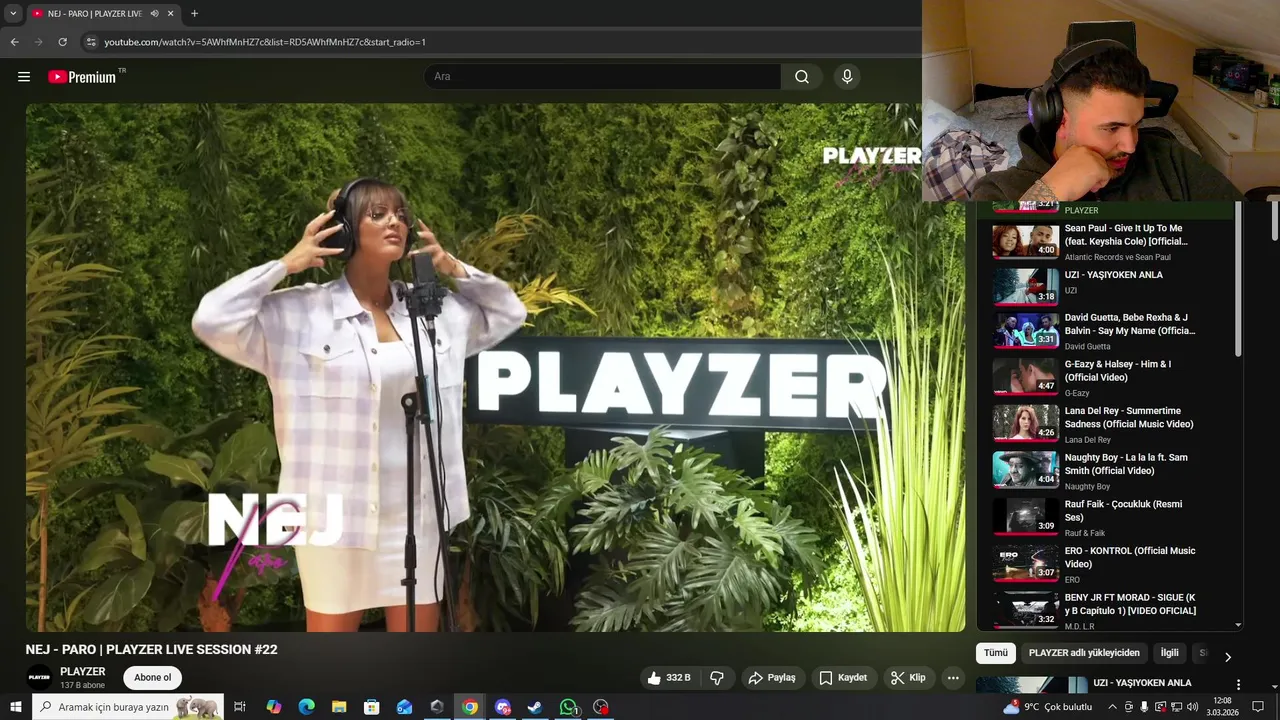Select PLAYZER adlı yükleyiciden chip
1280x720 pixels.
[x=1084, y=653]
